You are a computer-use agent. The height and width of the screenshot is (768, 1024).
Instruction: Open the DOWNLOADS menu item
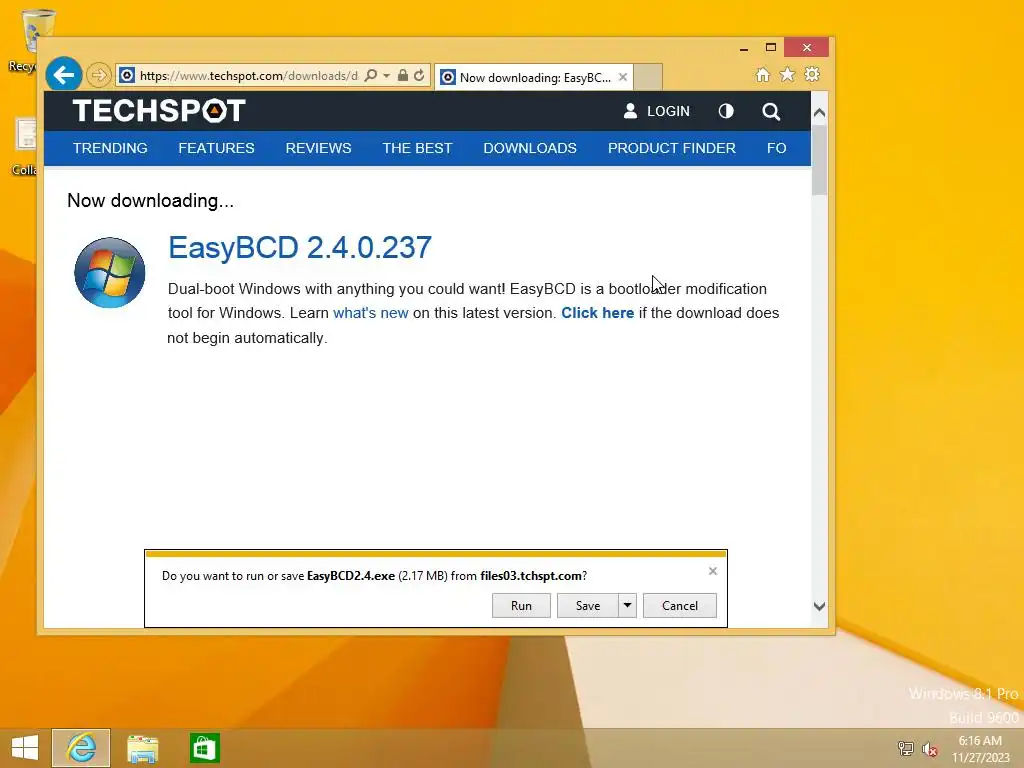(x=530, y=148)
